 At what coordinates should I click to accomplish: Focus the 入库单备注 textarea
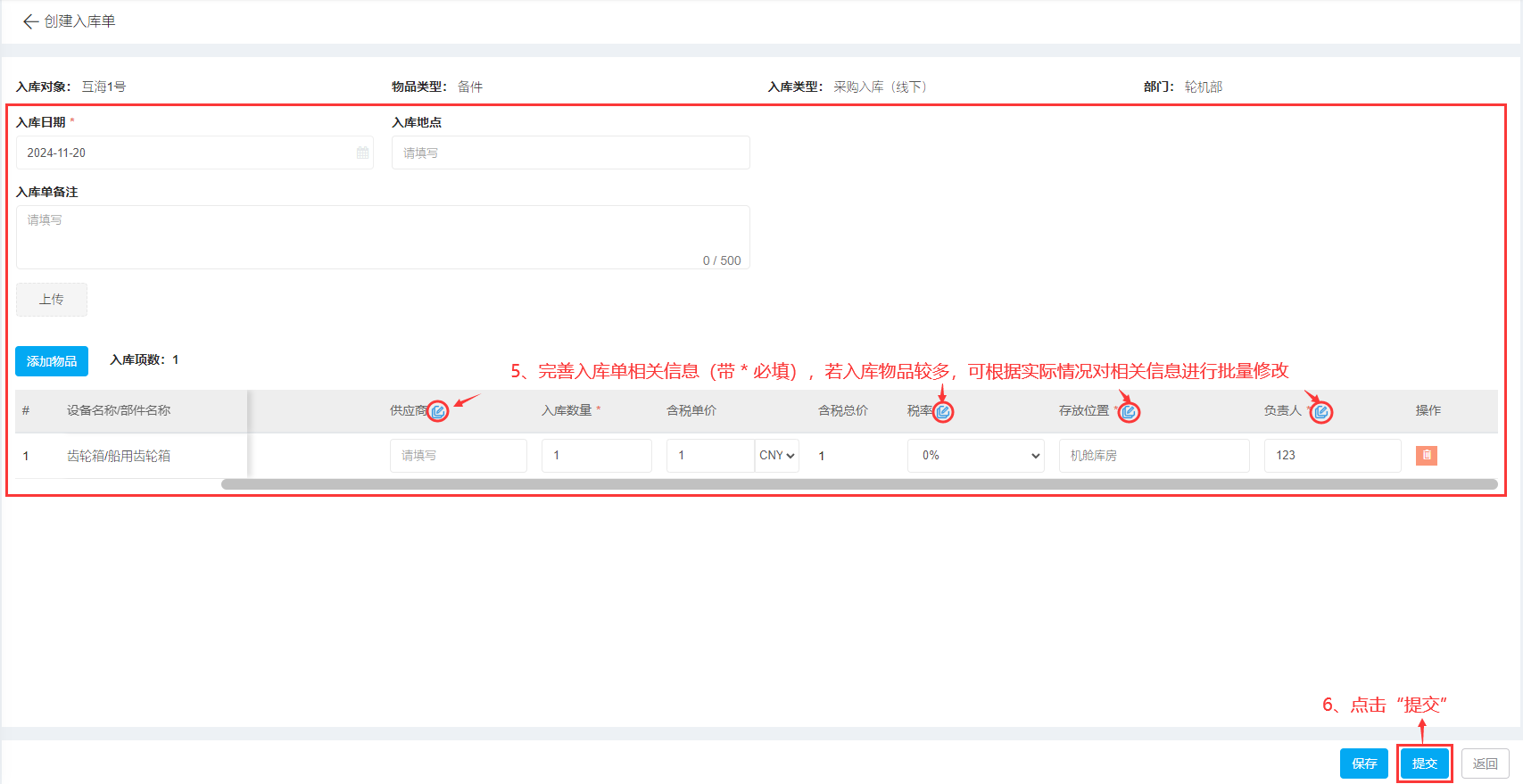[383, 237]
